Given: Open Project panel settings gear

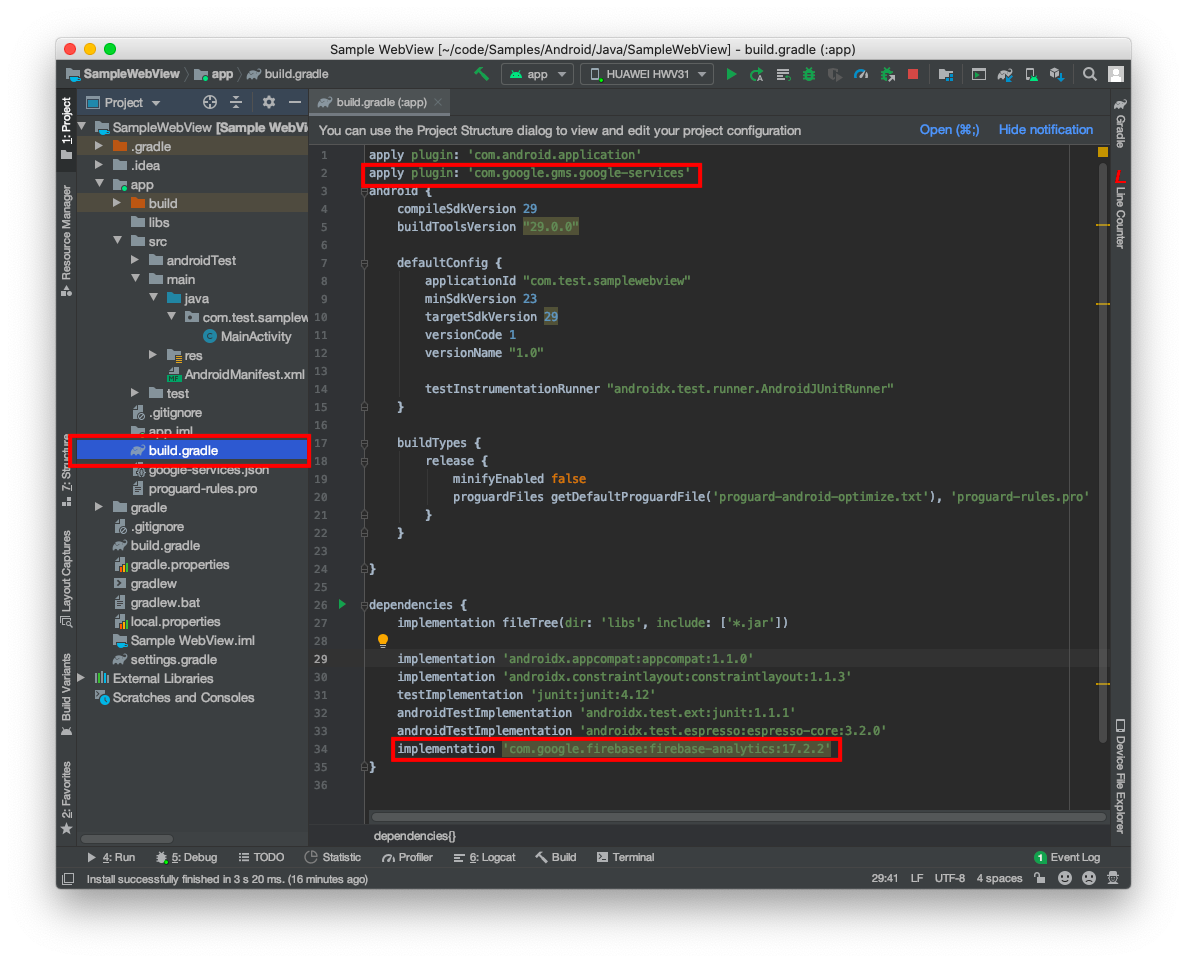Looking at the screenshot, I should coord(269,102).
